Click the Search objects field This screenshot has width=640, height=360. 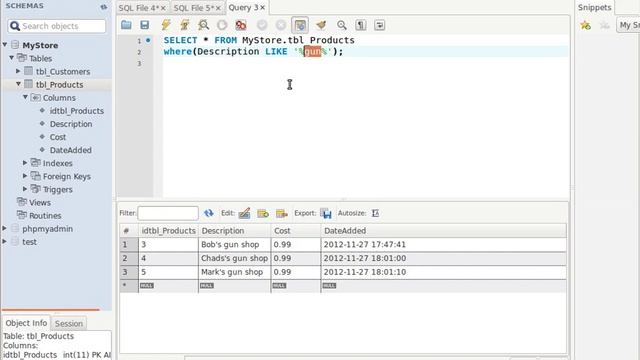(57, 26)
